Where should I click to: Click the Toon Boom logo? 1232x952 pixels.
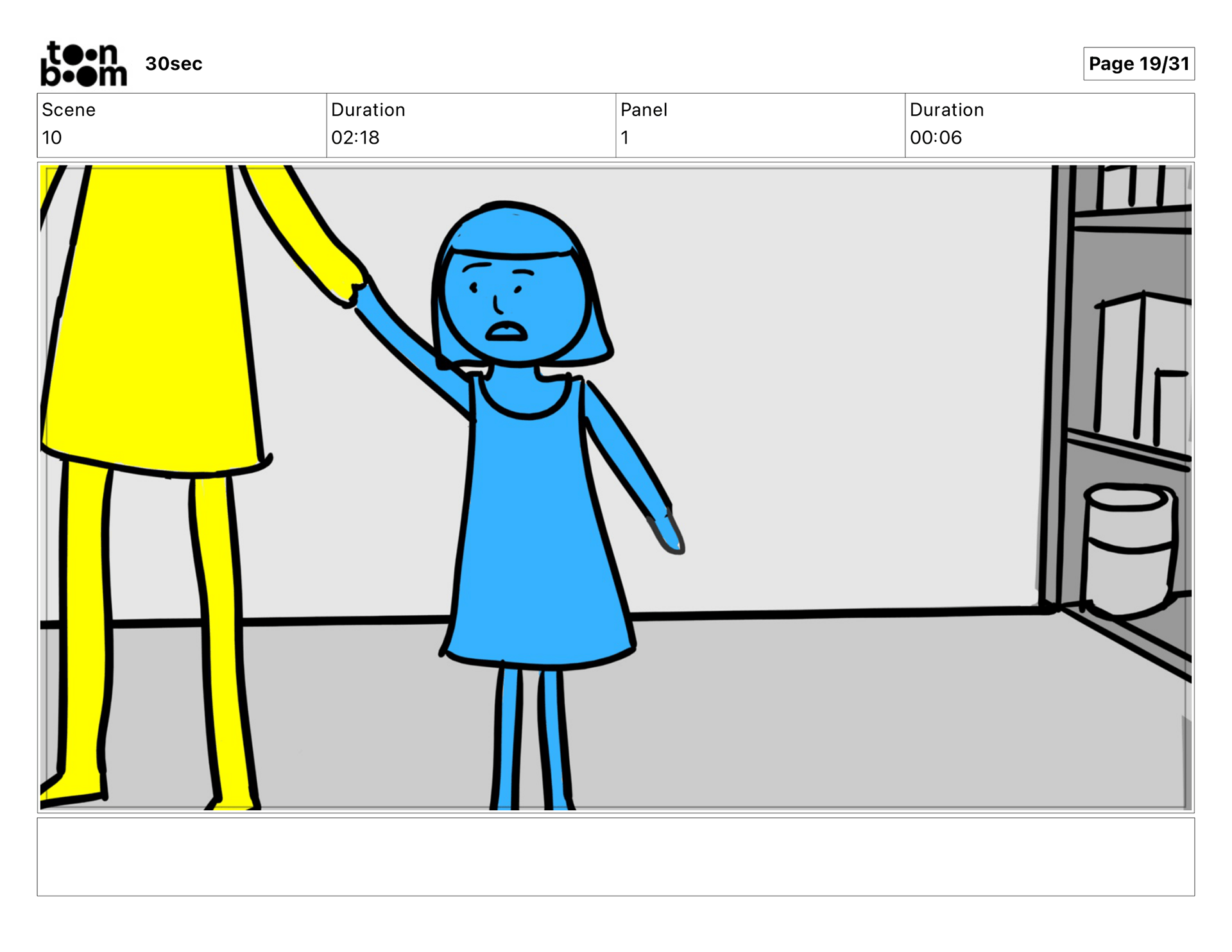pos(83,64)
